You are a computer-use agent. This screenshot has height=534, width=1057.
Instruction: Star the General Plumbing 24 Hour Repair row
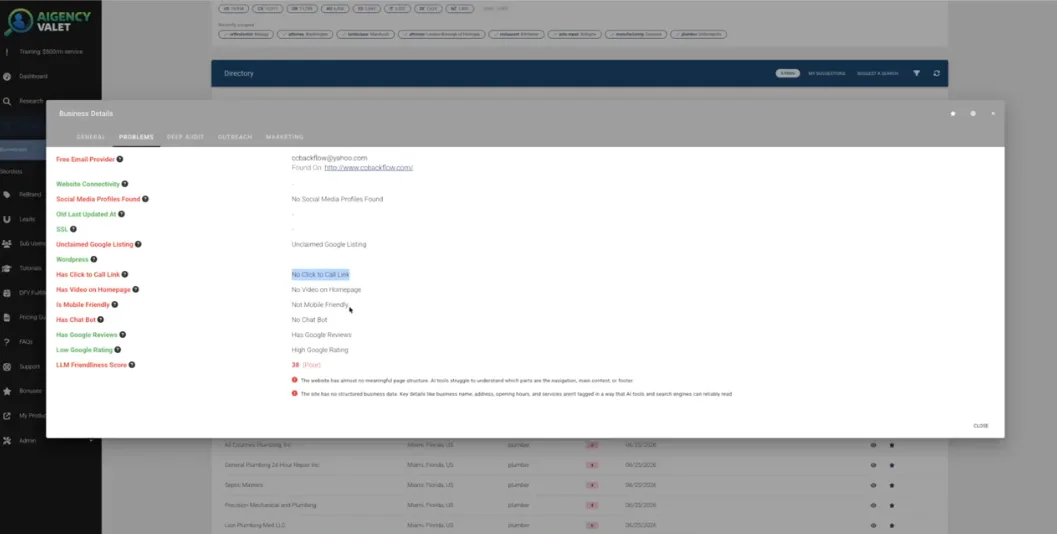coord(892,465)
